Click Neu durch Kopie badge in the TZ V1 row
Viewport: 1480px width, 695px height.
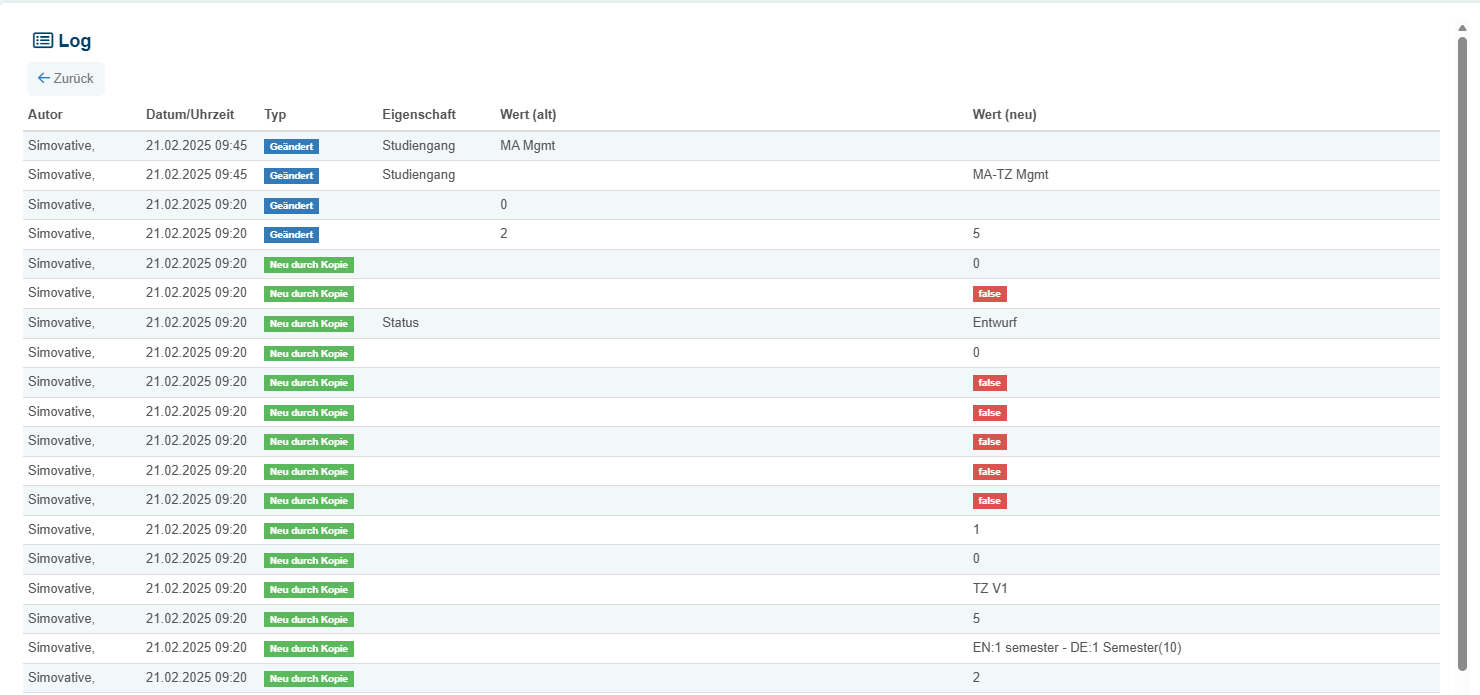309,590
